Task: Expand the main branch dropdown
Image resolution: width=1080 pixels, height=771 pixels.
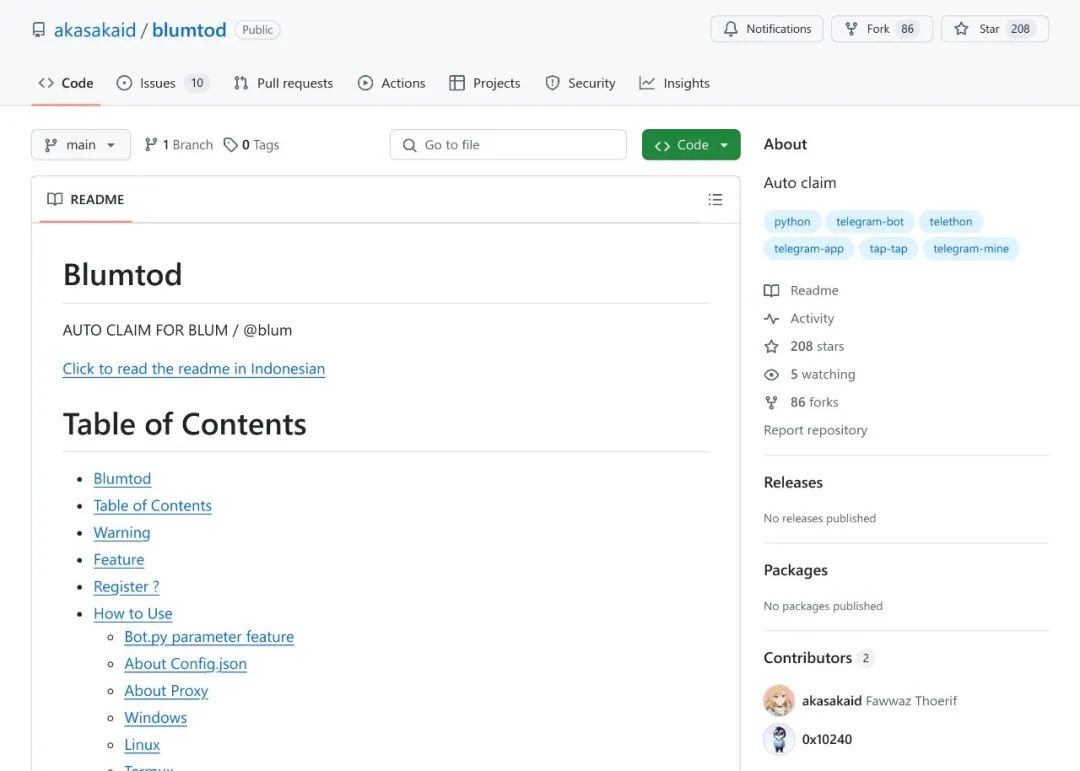Action: pyautogui.click(x=81, y=145)
